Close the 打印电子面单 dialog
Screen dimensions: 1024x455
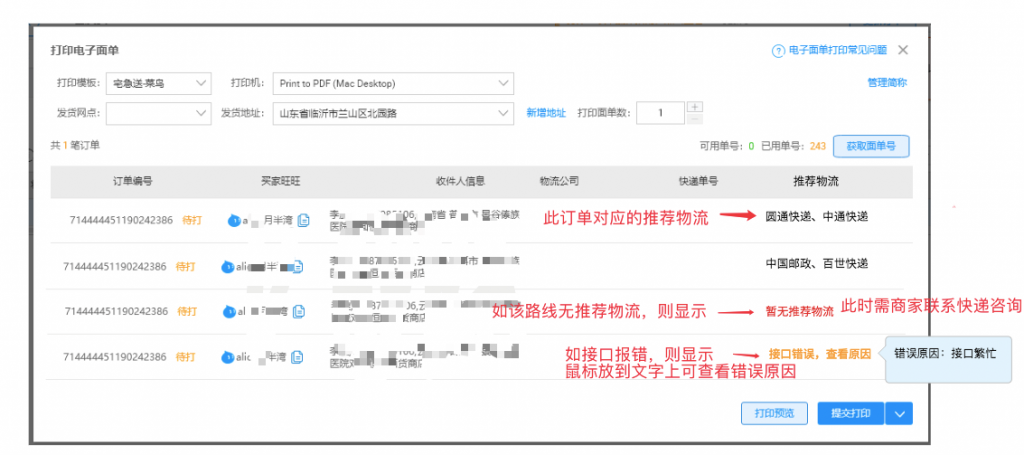coord(903,50)
